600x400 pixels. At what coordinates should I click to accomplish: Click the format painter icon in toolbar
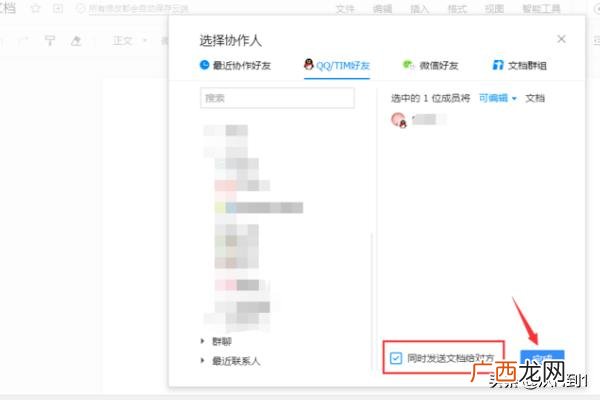pos(50,40)
